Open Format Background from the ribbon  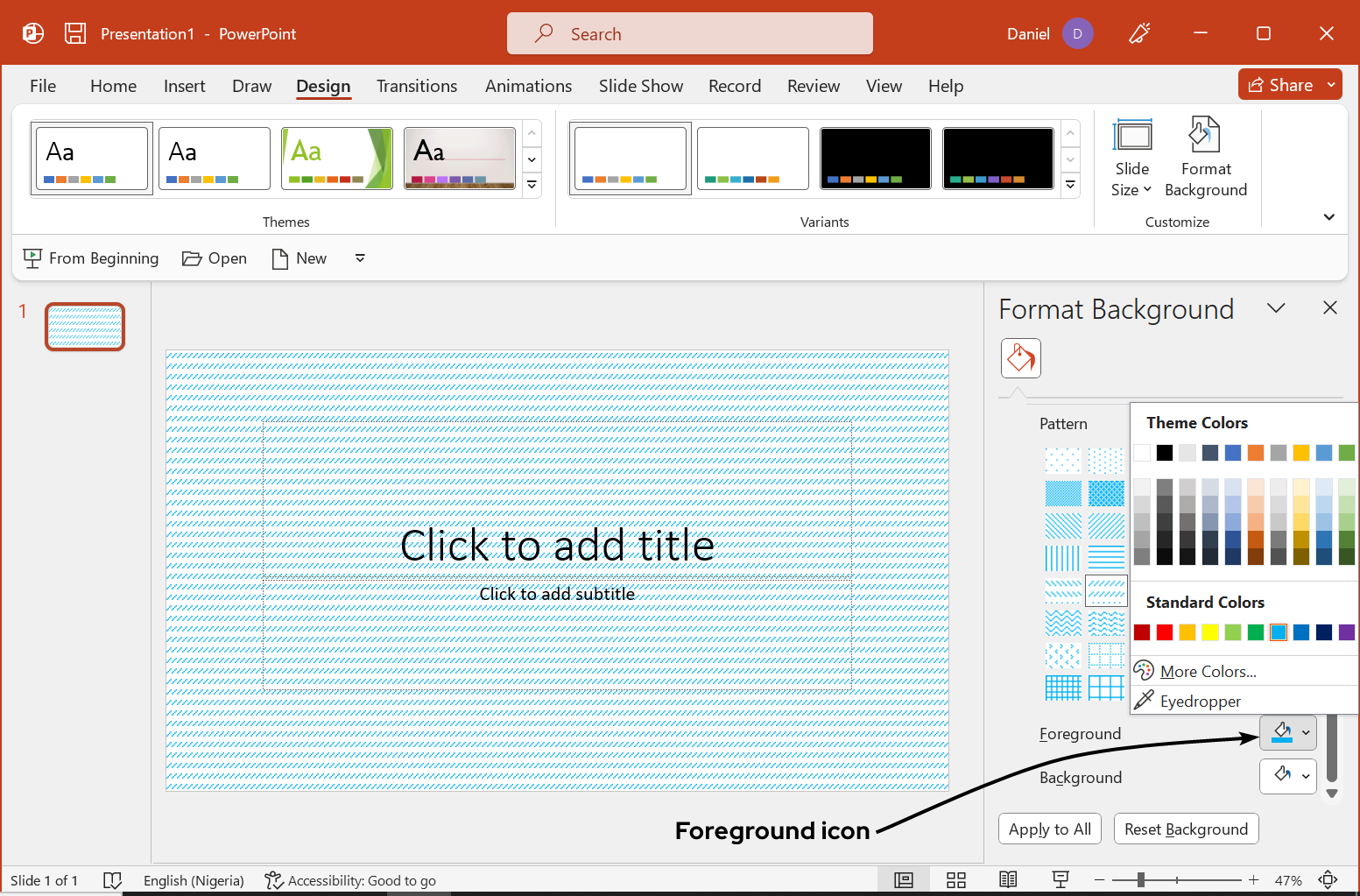(x=1206, y=158)
